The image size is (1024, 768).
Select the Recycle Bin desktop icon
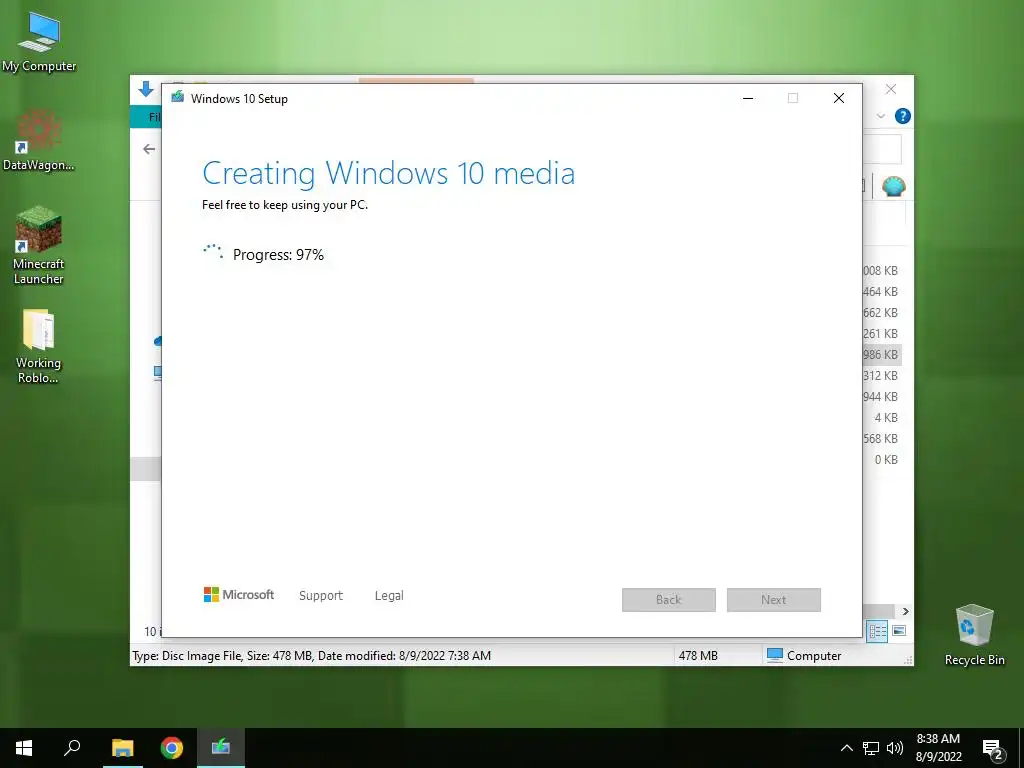[x=974, y=635]
